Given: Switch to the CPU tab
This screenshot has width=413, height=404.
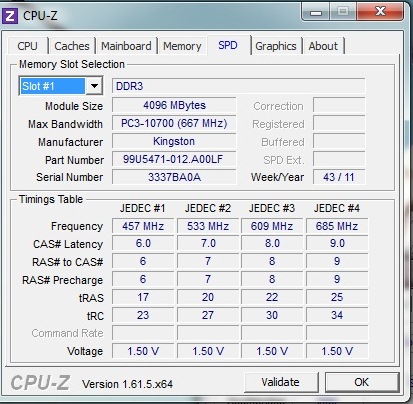Looking at the screenshot, I should tap(27, 46).
